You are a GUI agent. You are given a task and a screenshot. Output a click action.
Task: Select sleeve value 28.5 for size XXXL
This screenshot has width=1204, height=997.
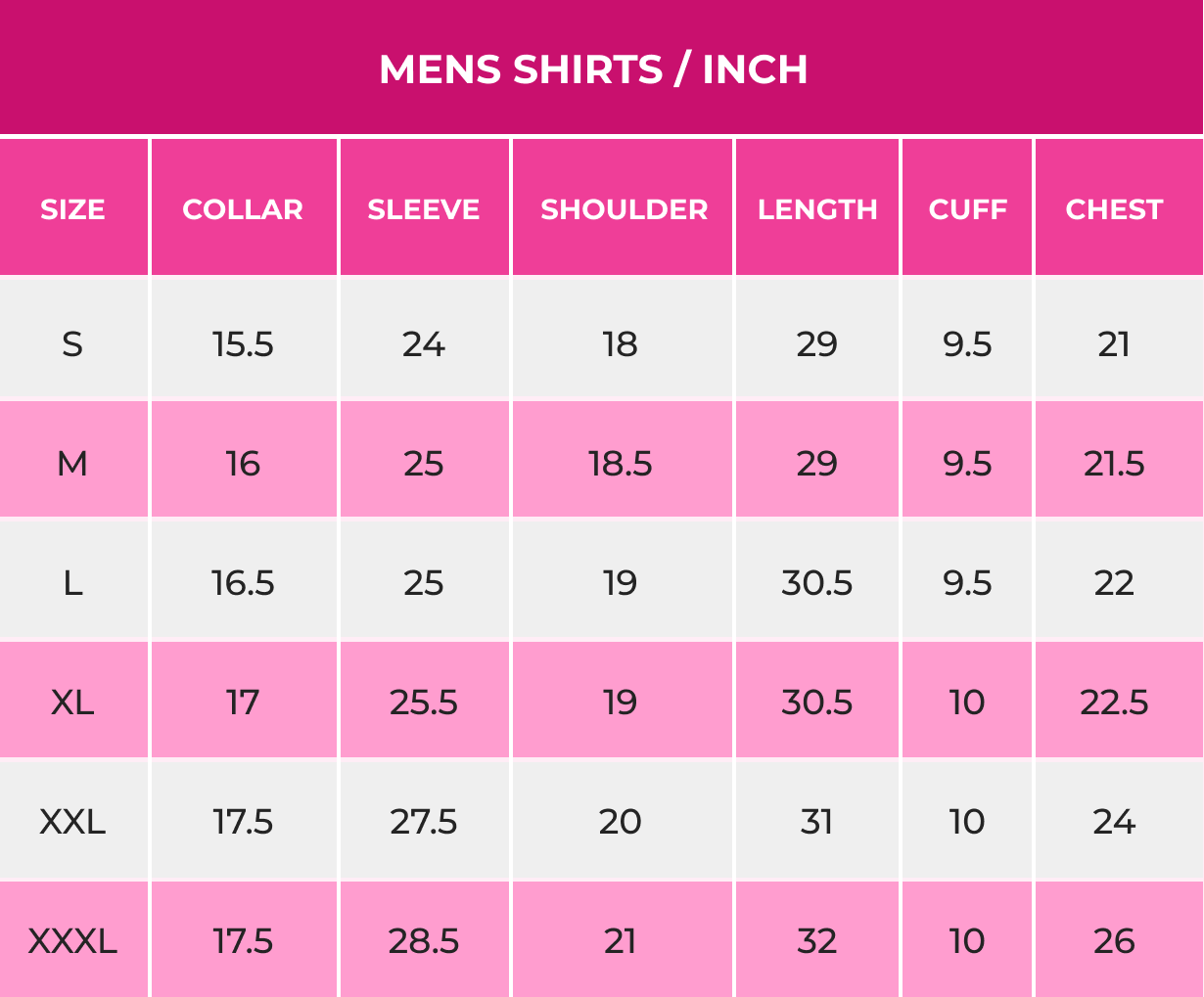[x=424, y=941]
